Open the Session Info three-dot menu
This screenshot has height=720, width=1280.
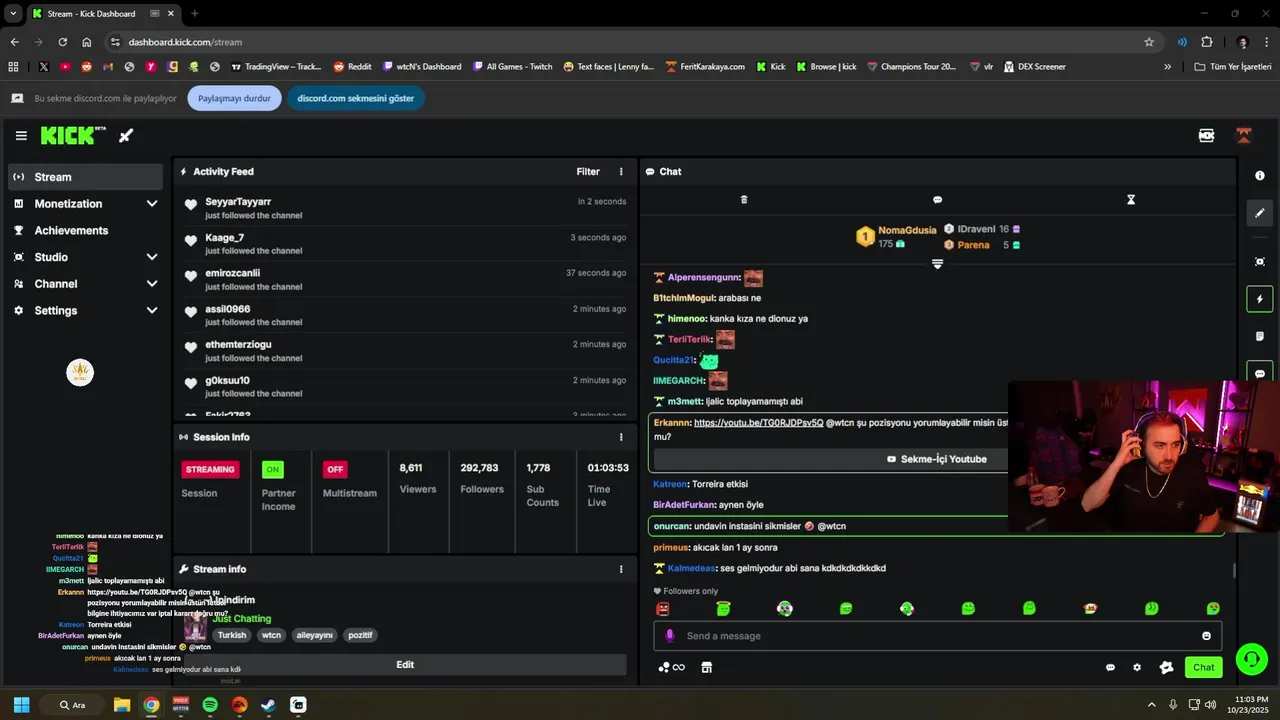621,437
